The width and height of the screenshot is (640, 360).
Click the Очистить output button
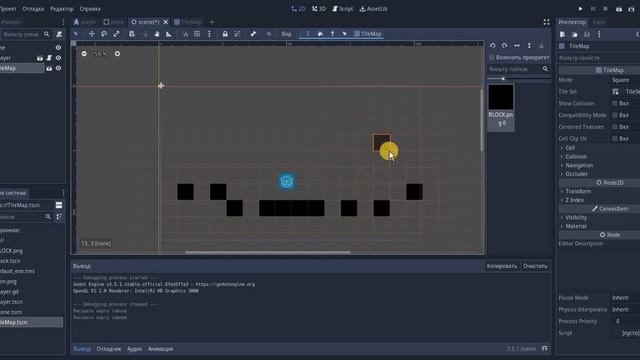(535, 266)
